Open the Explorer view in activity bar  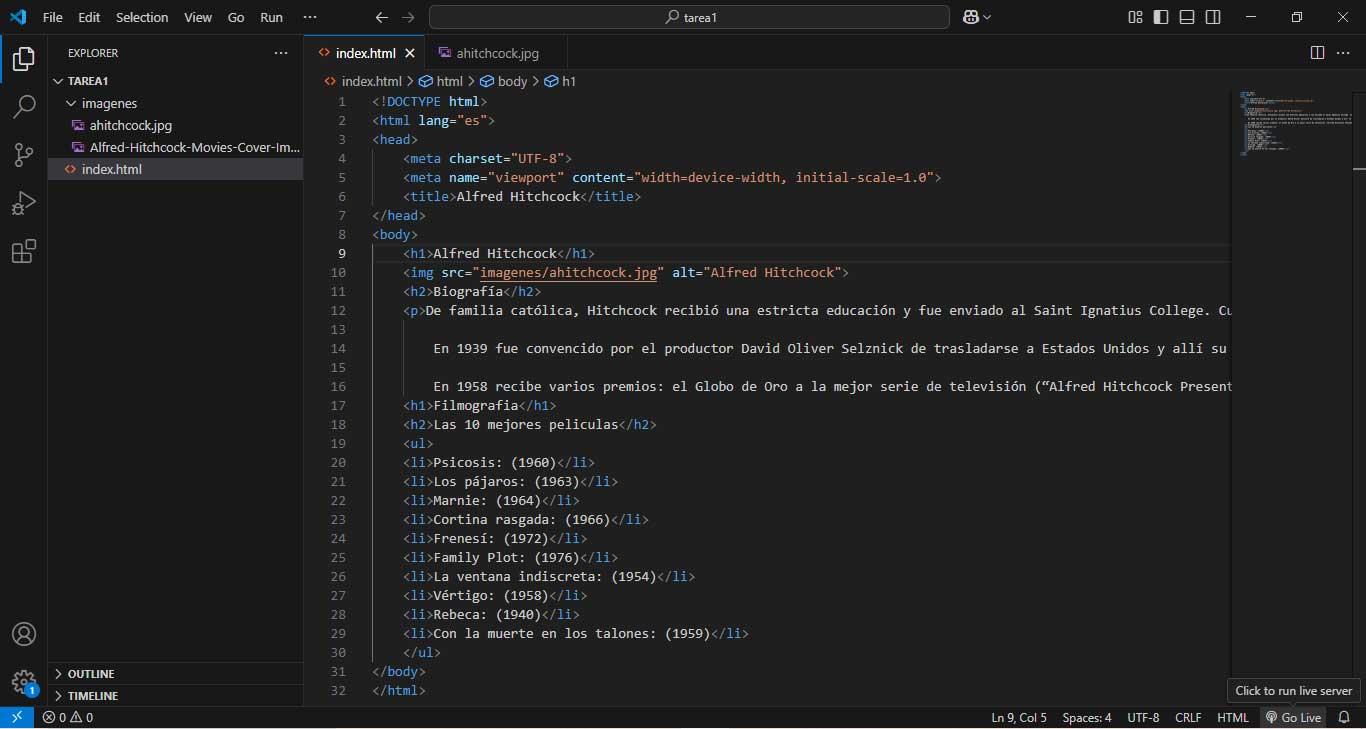pyautogui.click(x=23, y=59)
